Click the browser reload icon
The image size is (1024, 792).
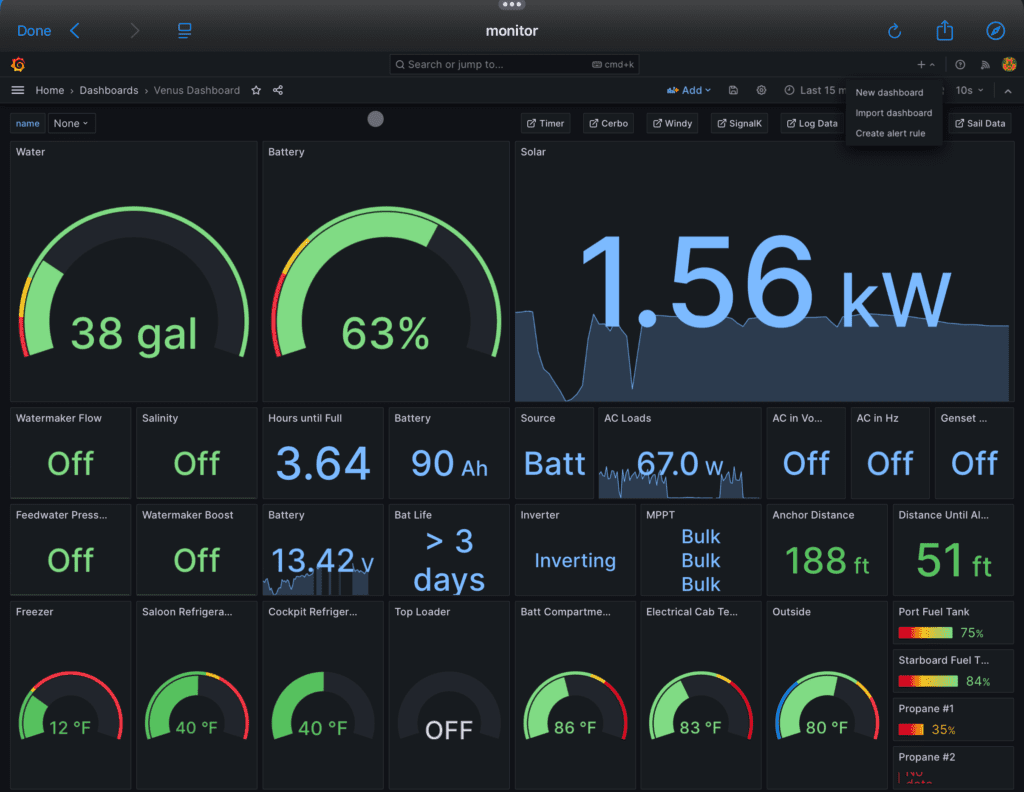point(894,31)
